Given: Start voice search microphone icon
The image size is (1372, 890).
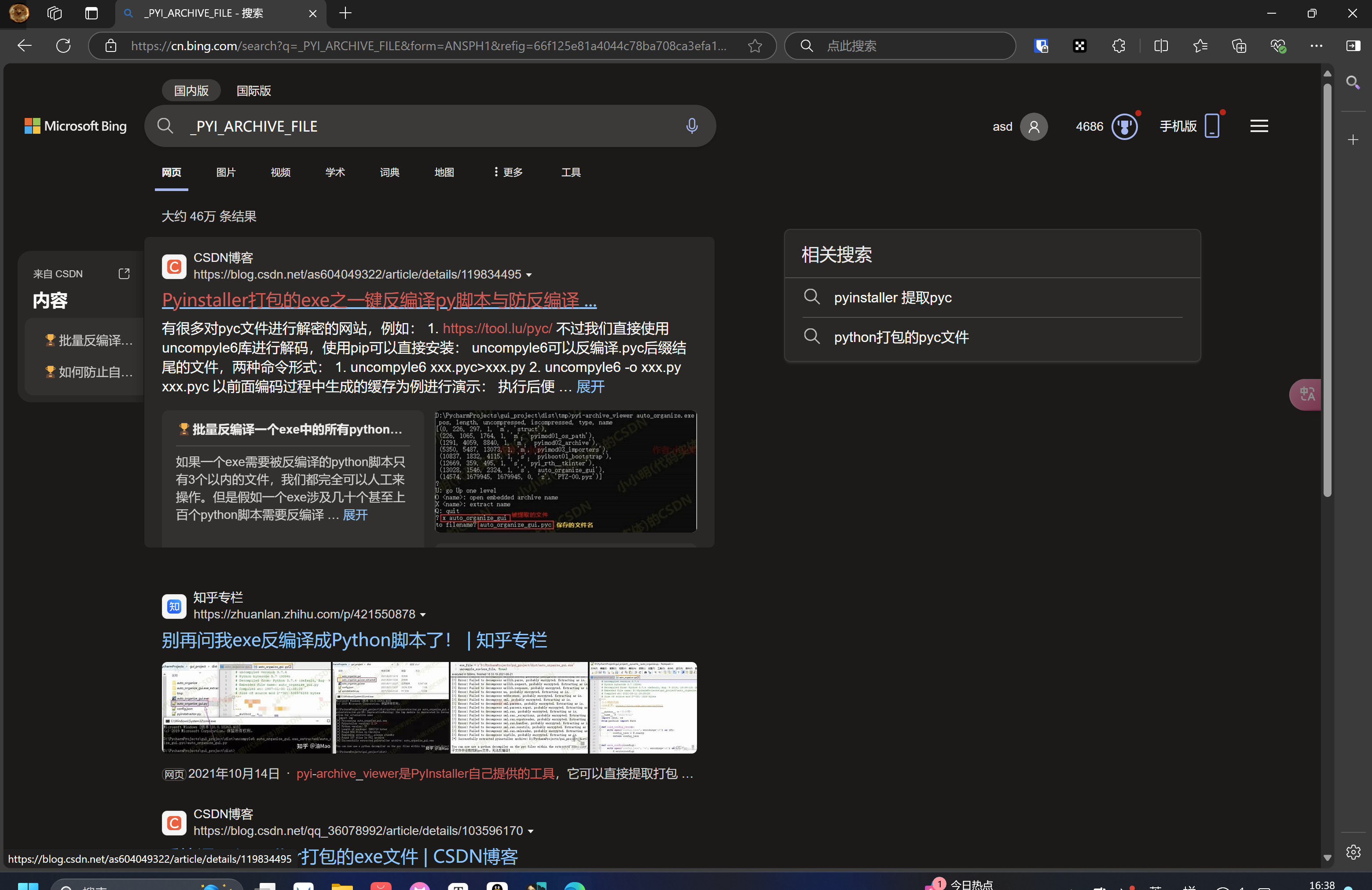Looking at the screenshot, I should coord(692,126).
